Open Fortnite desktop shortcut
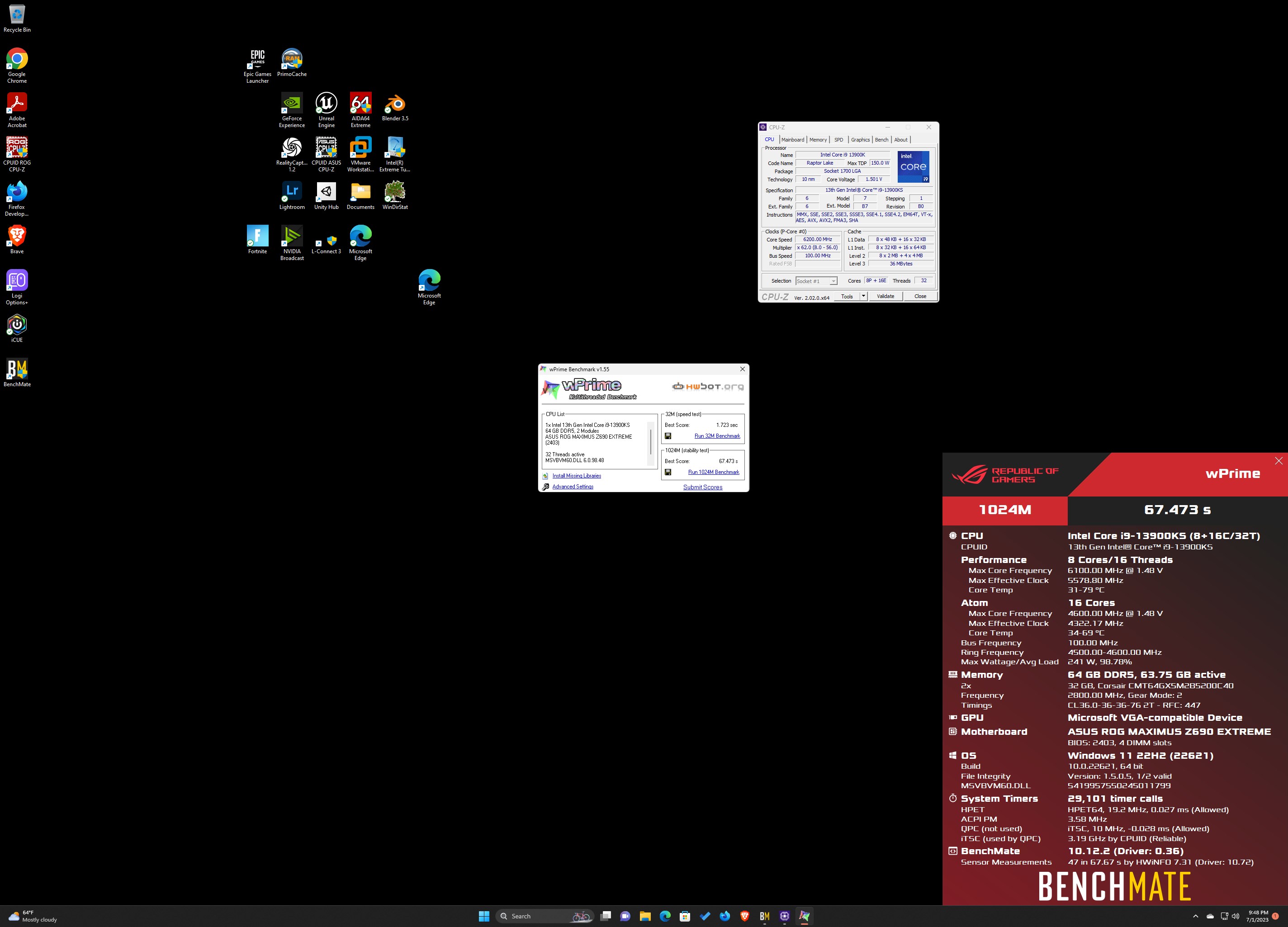Screen dimensions: 1288x927 coord(258,240)
